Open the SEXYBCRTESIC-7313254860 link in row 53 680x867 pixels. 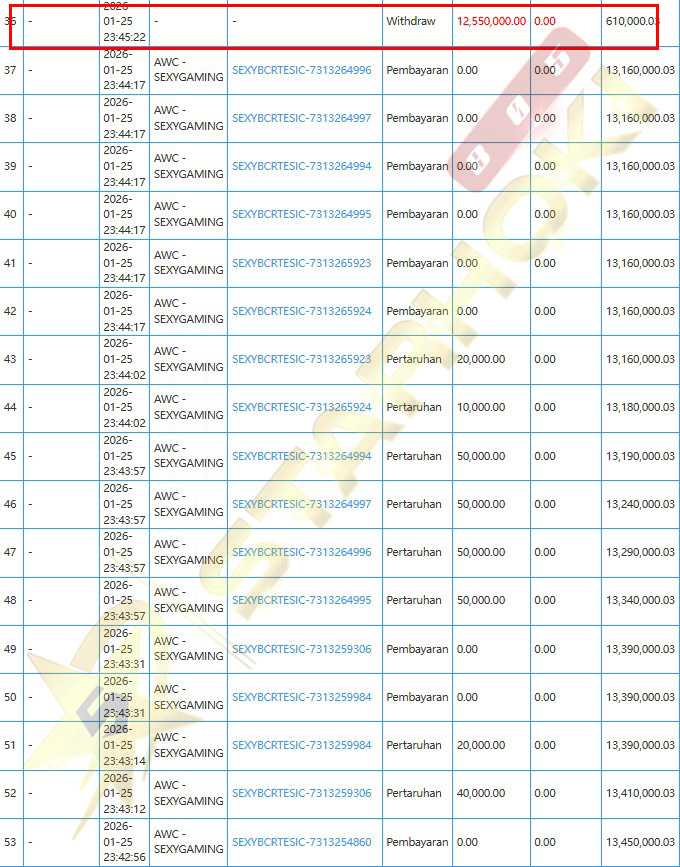[301, 842]
